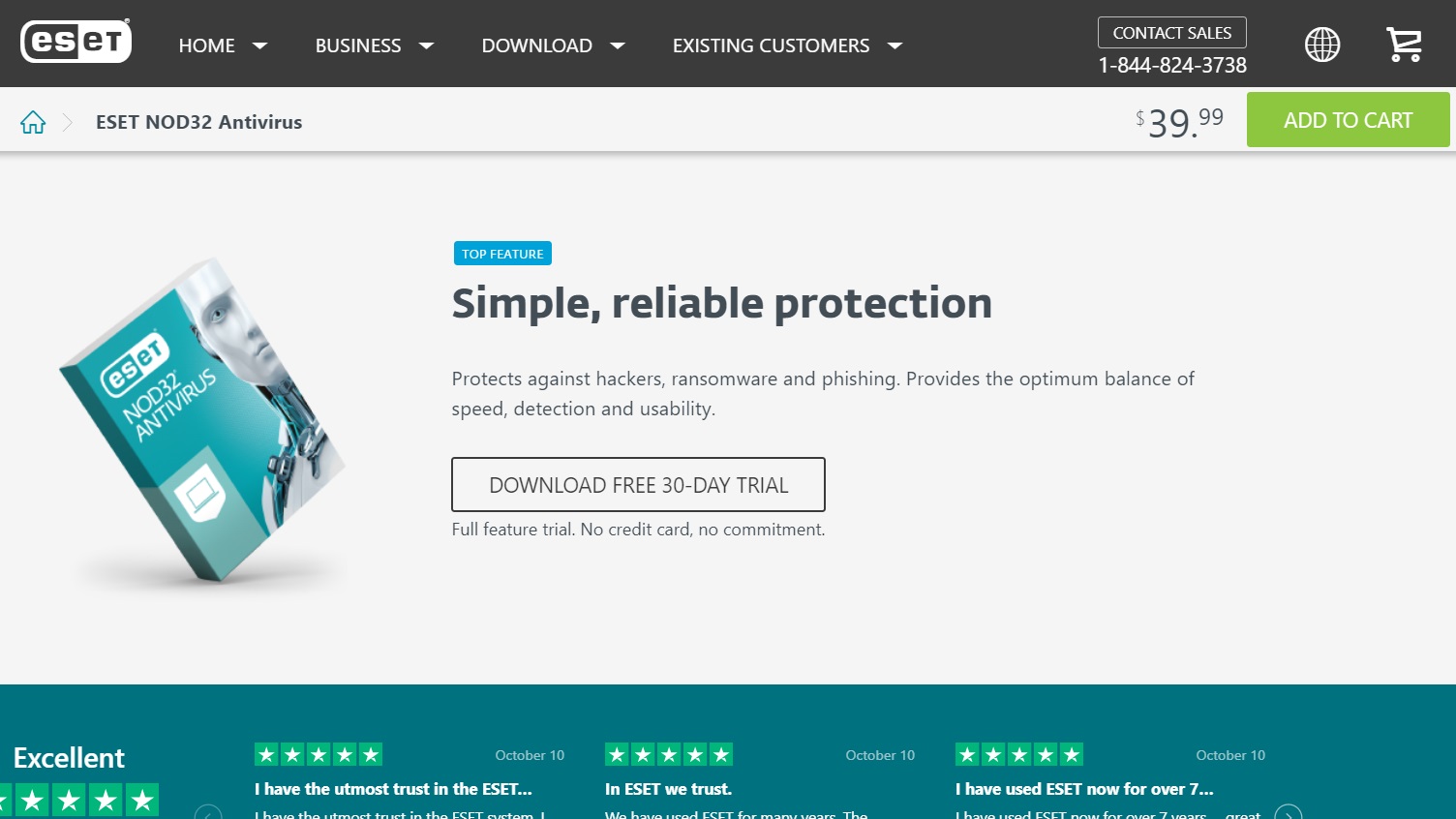This screenshot has width=1456, height=819.
Task: Click the Excellent rating label
Action: click(x=69, y=757)
